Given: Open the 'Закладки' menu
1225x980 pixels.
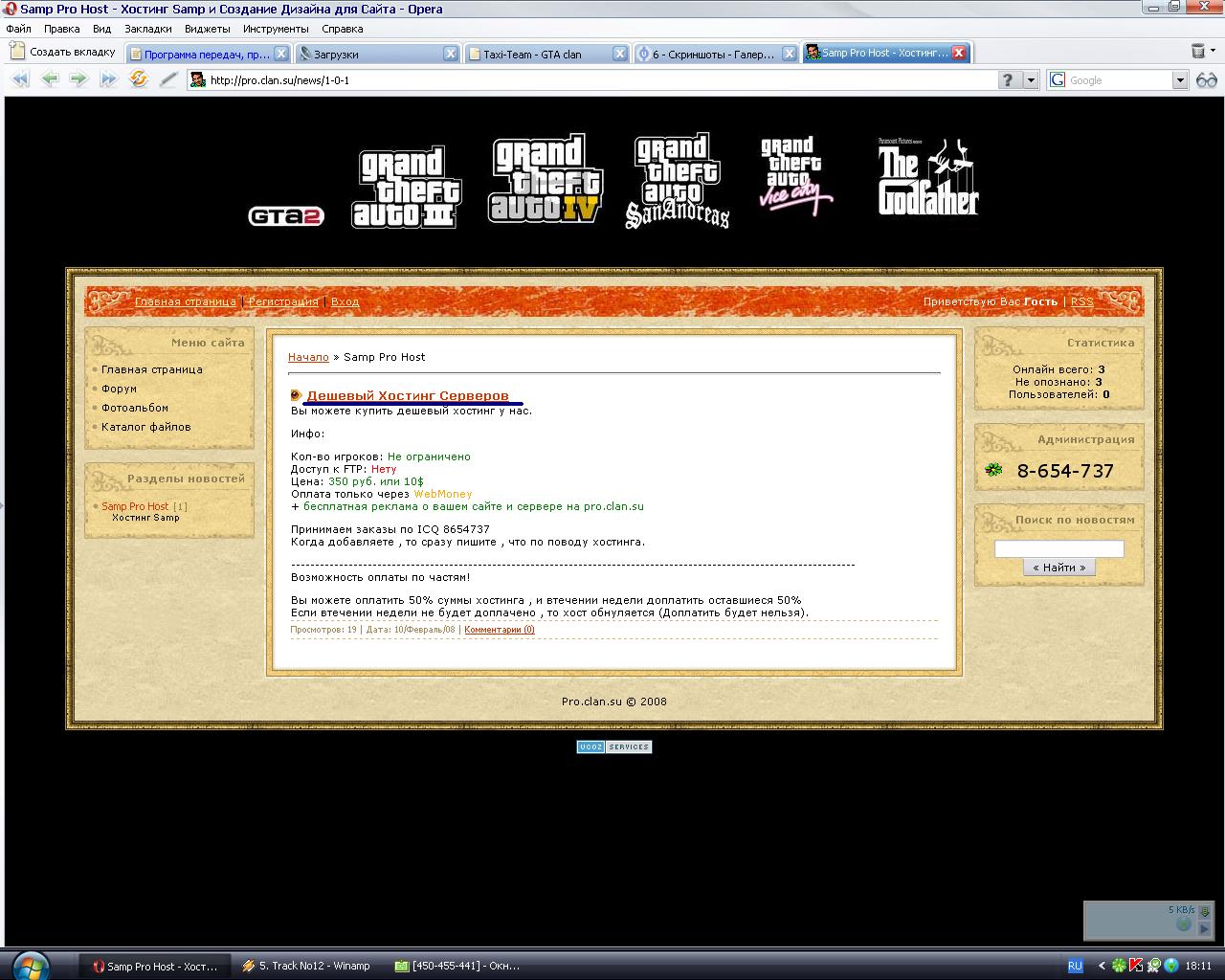Looking at the screenshot, I should [x=148, y=29].
